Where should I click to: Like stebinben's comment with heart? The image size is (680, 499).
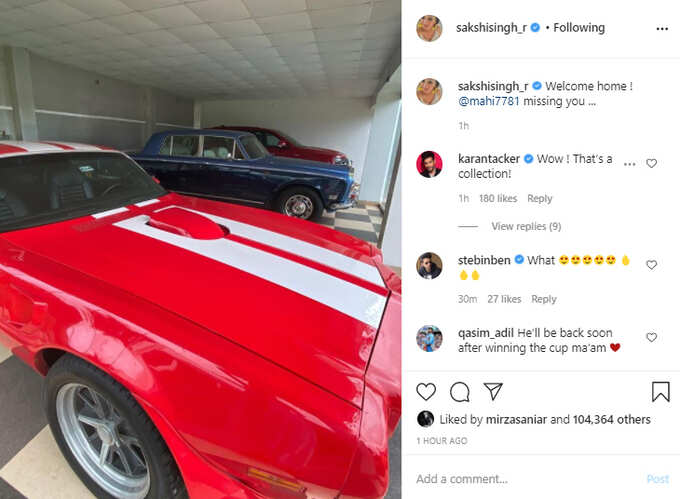click(x=651, y=265)
